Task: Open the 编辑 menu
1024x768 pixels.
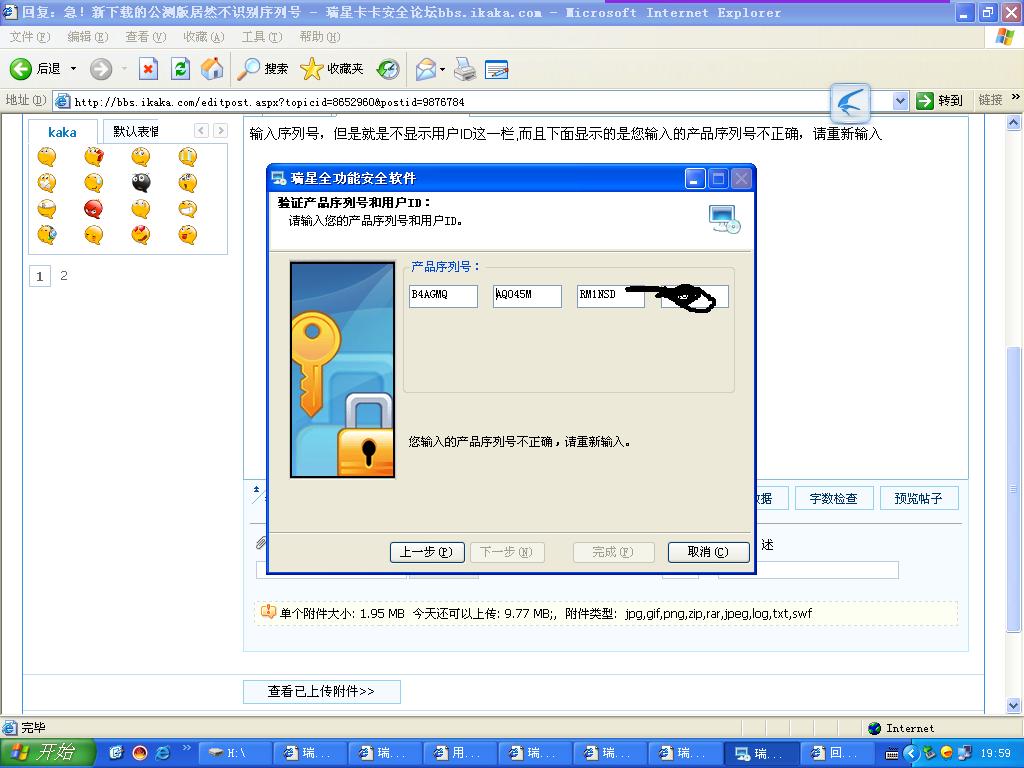Action: [x=88, y=37]
